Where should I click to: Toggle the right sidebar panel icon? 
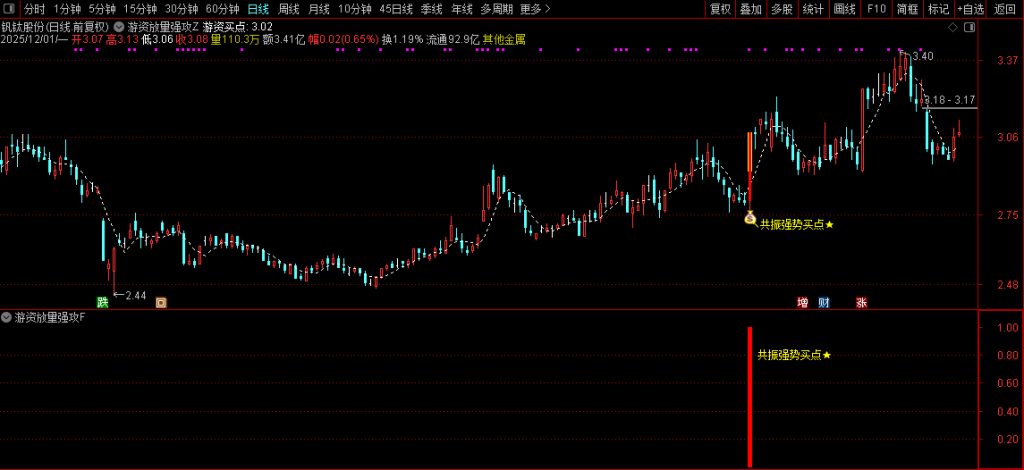point(969,27)
